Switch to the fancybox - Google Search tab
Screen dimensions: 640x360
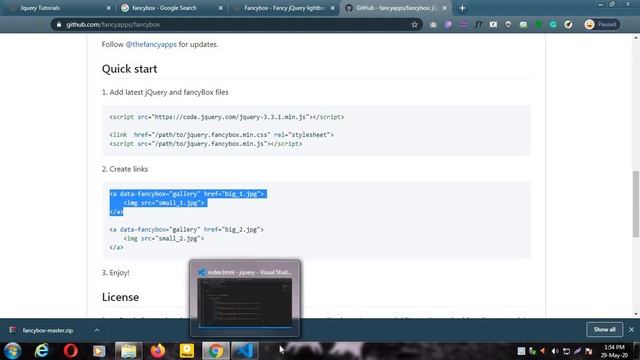pos(171,8)
